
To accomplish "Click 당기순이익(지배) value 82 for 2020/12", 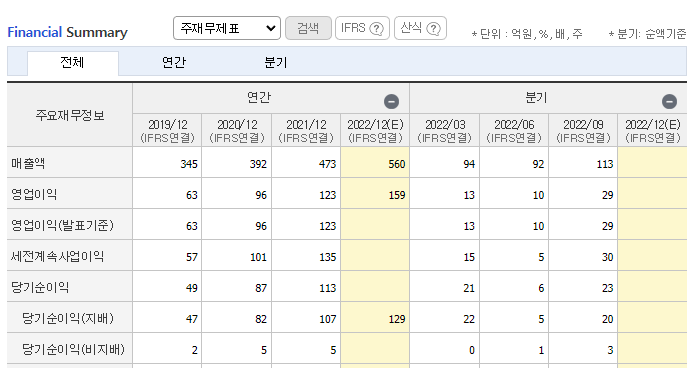I will (x=261, y=319).
